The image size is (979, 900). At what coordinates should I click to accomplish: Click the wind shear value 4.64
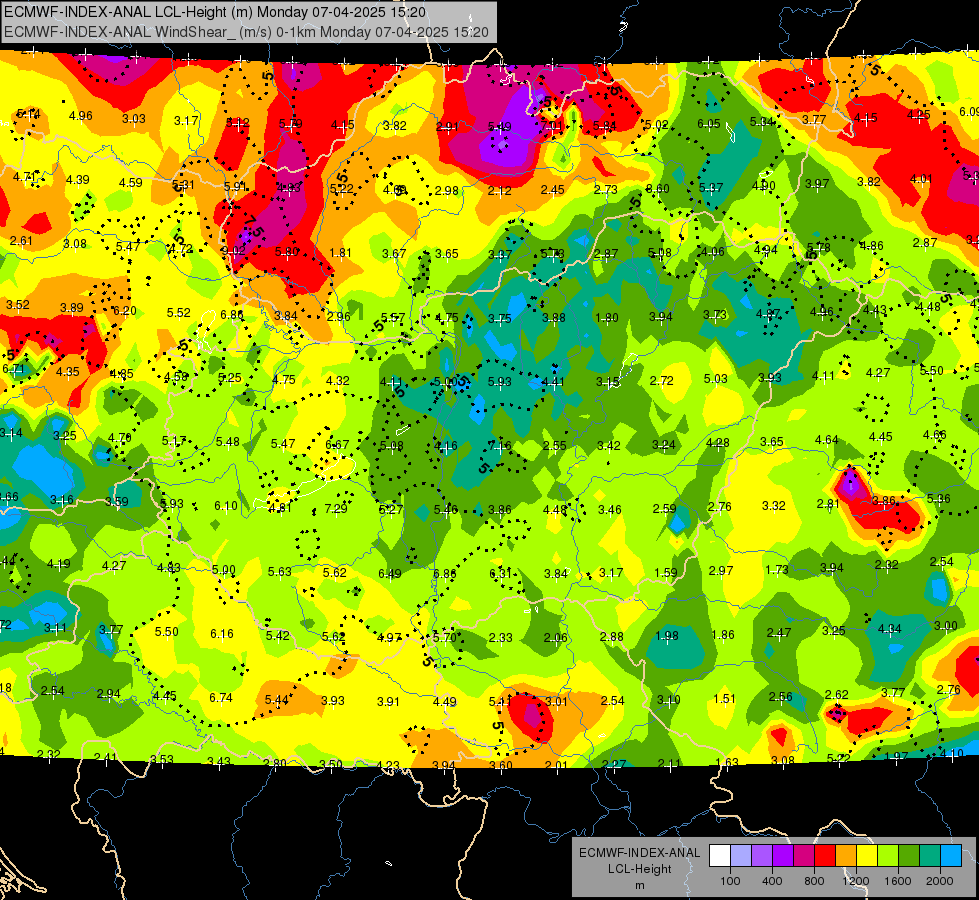point(827,440)
